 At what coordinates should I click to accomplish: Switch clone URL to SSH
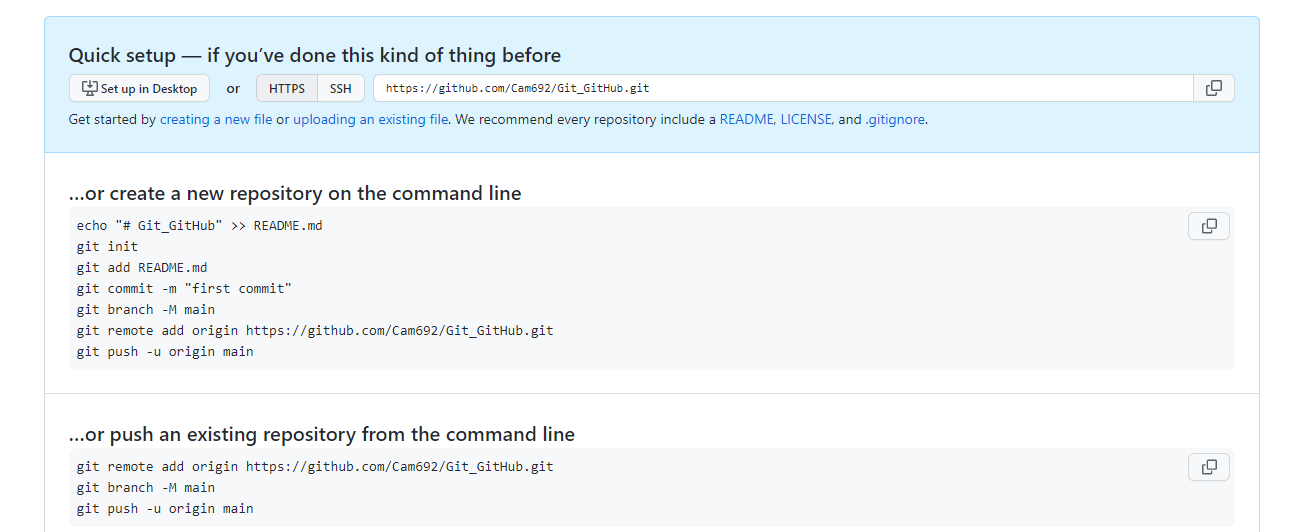tap(341, 88)
